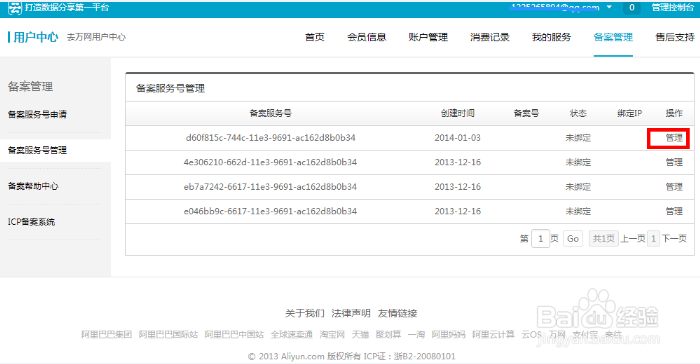Select service number 4e306210-662d-11e3-9691-ac162d8b0b34

click(x=271, y=162)
